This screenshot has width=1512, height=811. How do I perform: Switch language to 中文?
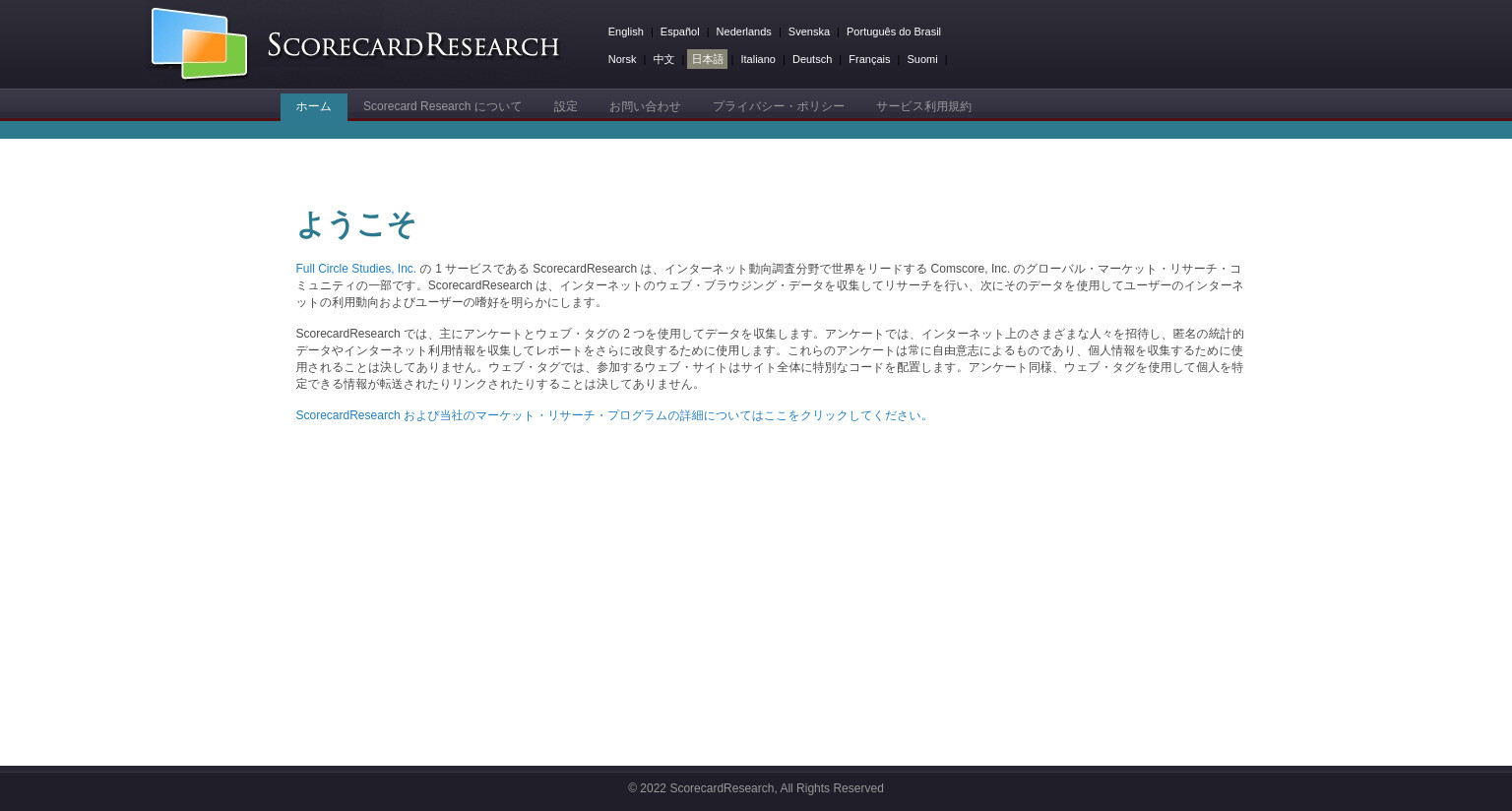(x=663, y=59)
